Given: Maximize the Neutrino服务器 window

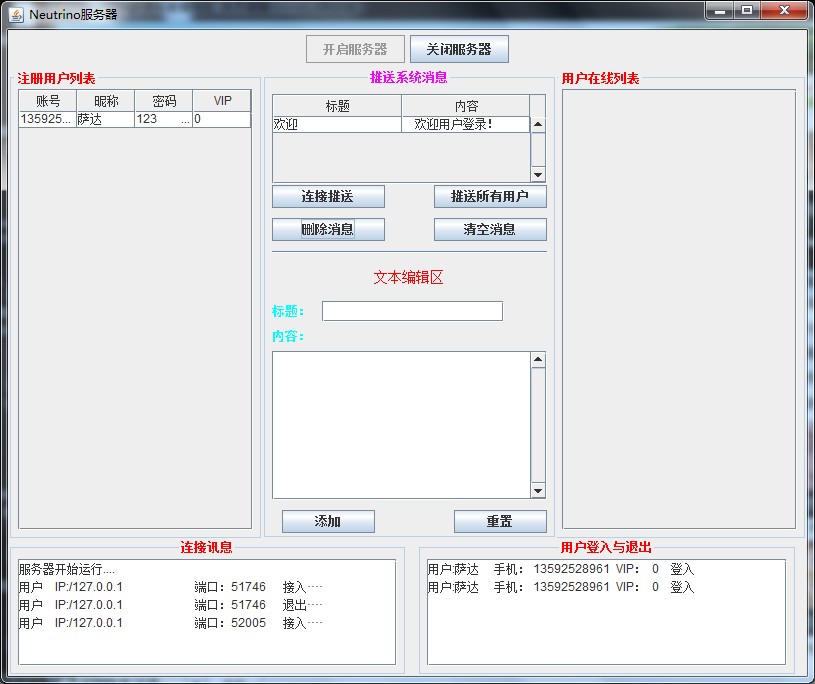Looking at the screenshot, I should click(x=747, y=10).
